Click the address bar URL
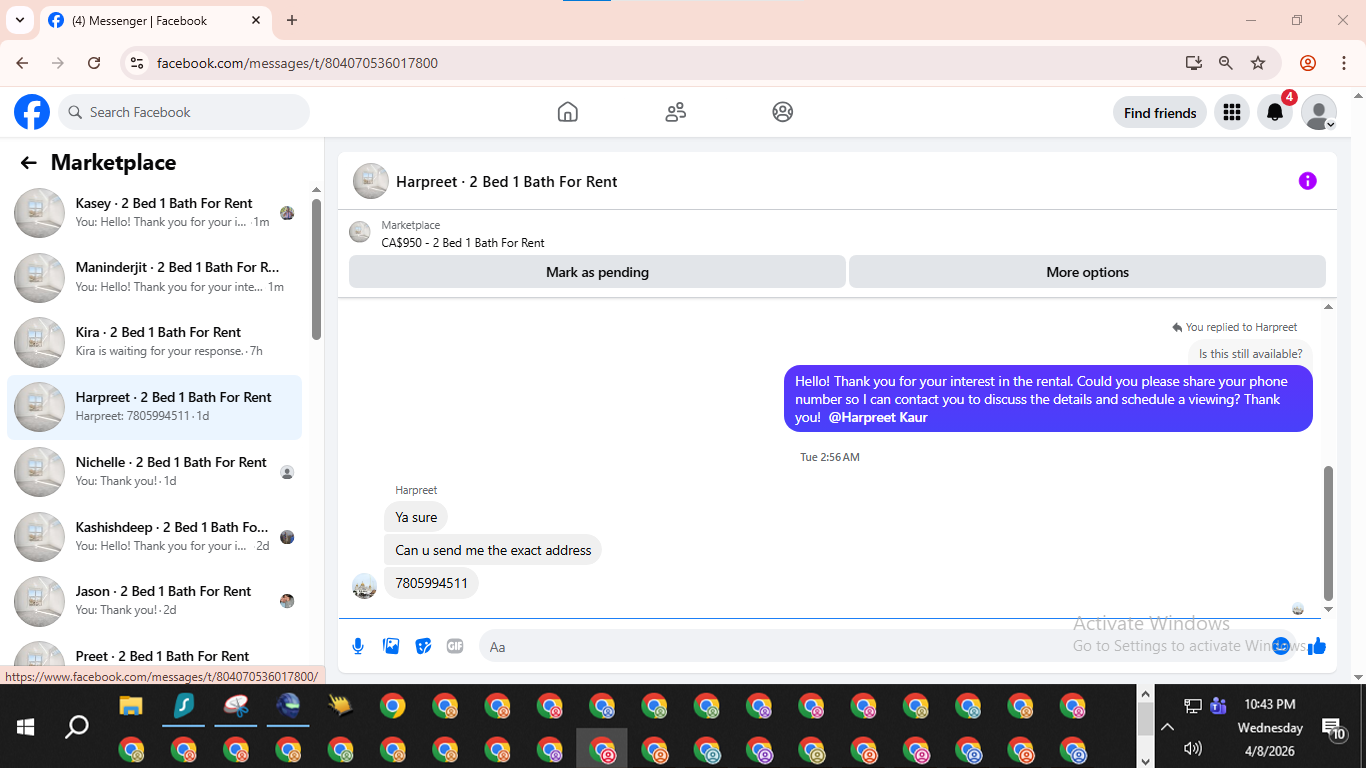1366x768 pixels. pyautogui.click(x=297, y=63)
